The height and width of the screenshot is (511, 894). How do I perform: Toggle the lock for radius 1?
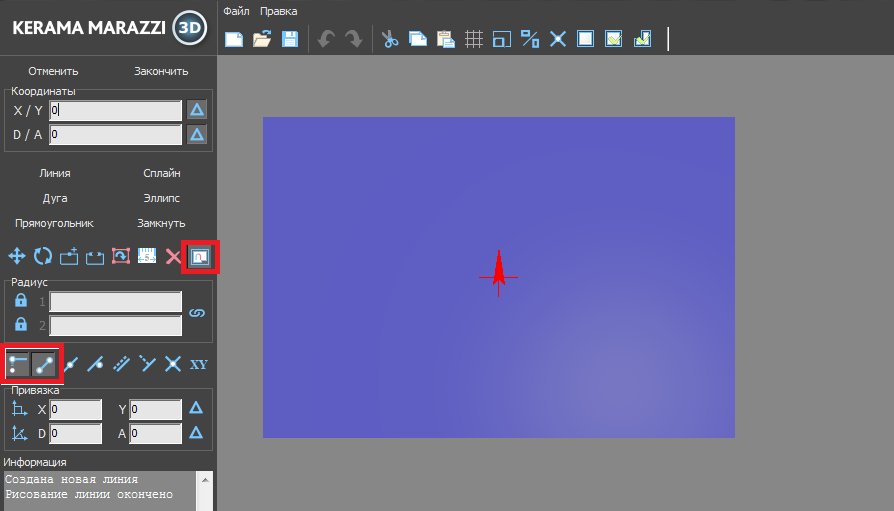[x=21, y=300]
